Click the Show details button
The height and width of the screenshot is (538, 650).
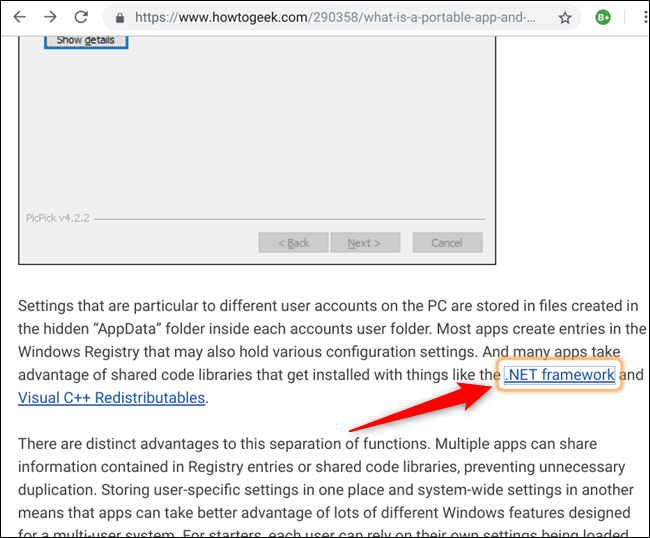point(86,41)
